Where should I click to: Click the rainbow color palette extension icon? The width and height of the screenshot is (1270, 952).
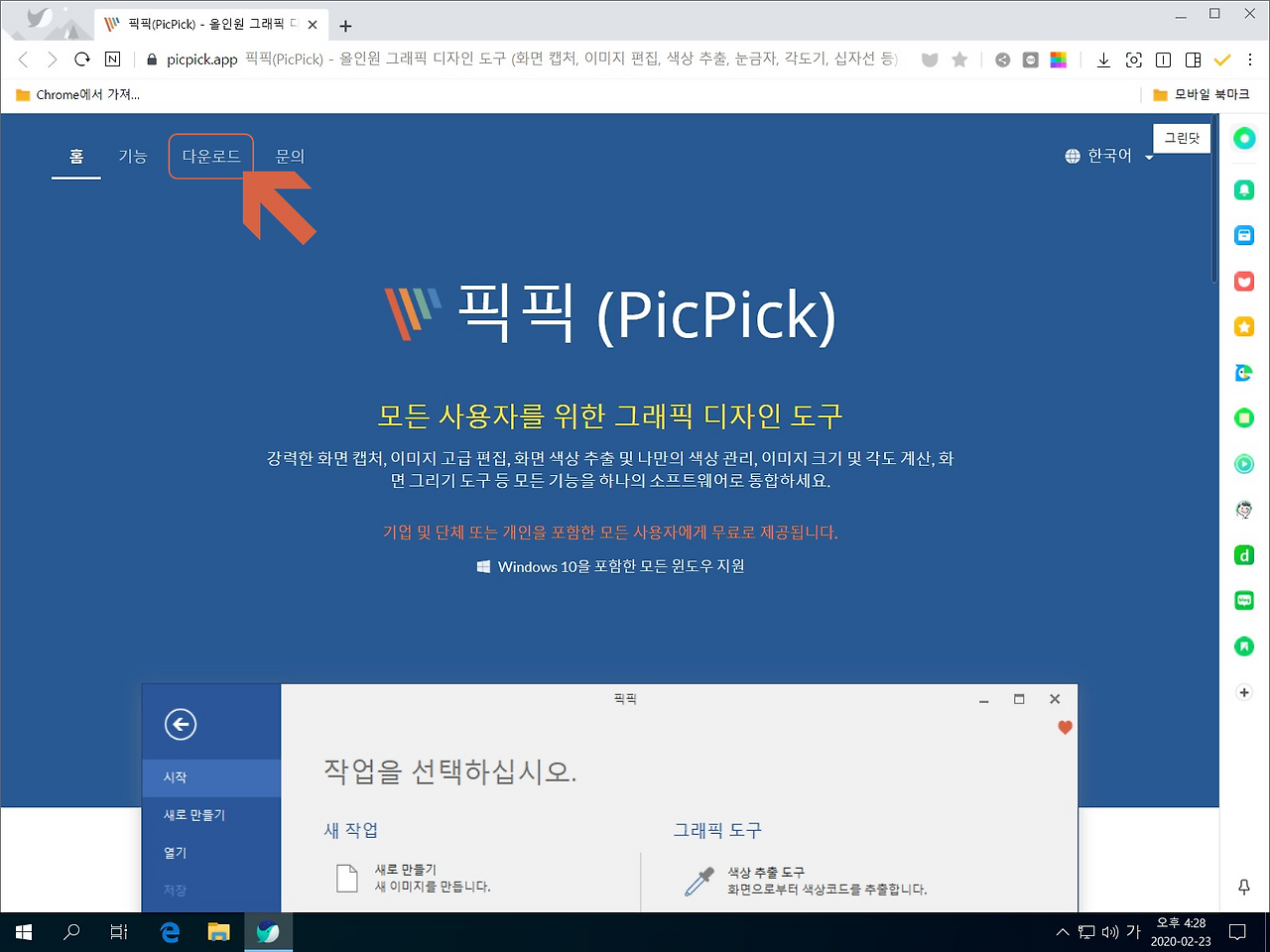(x=1059, y=59)
